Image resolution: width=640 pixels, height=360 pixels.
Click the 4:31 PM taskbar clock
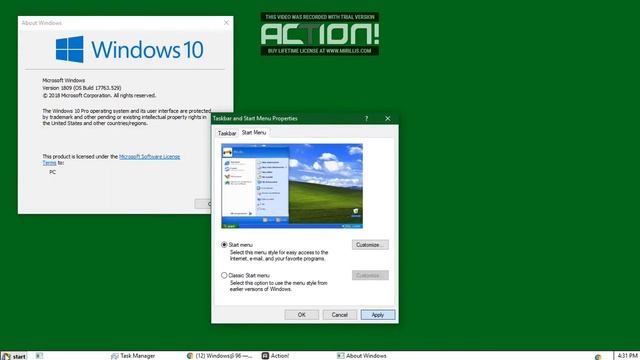[627, 356]
